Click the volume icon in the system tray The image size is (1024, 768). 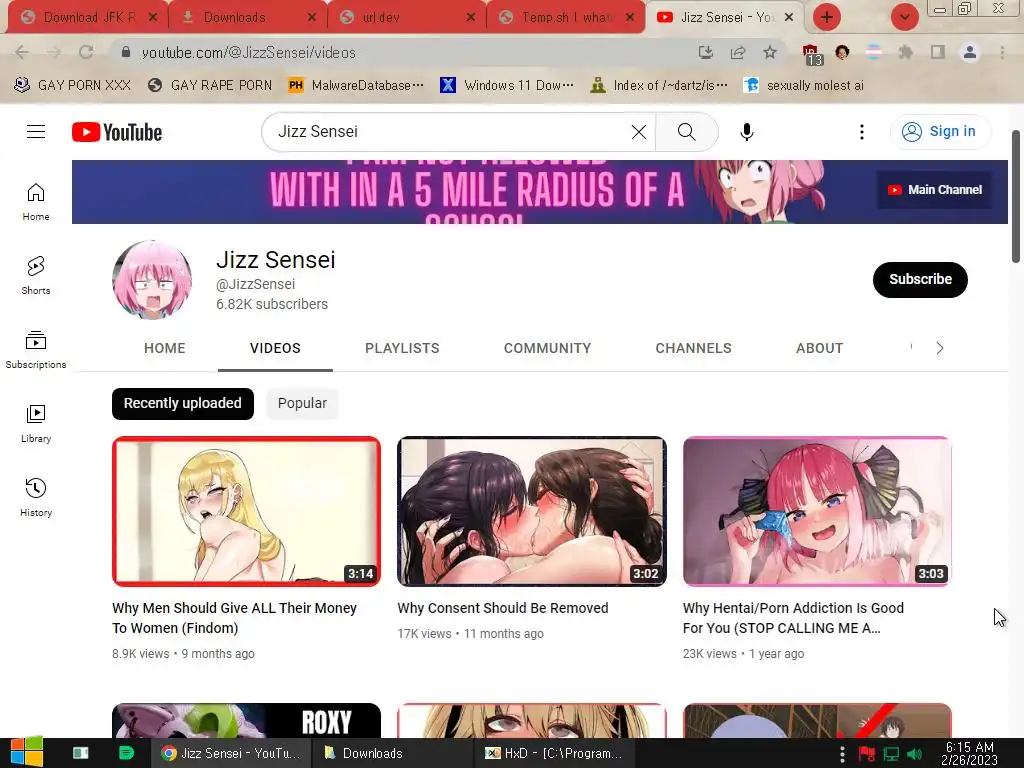pyautogui.click(x=914, y=754)
